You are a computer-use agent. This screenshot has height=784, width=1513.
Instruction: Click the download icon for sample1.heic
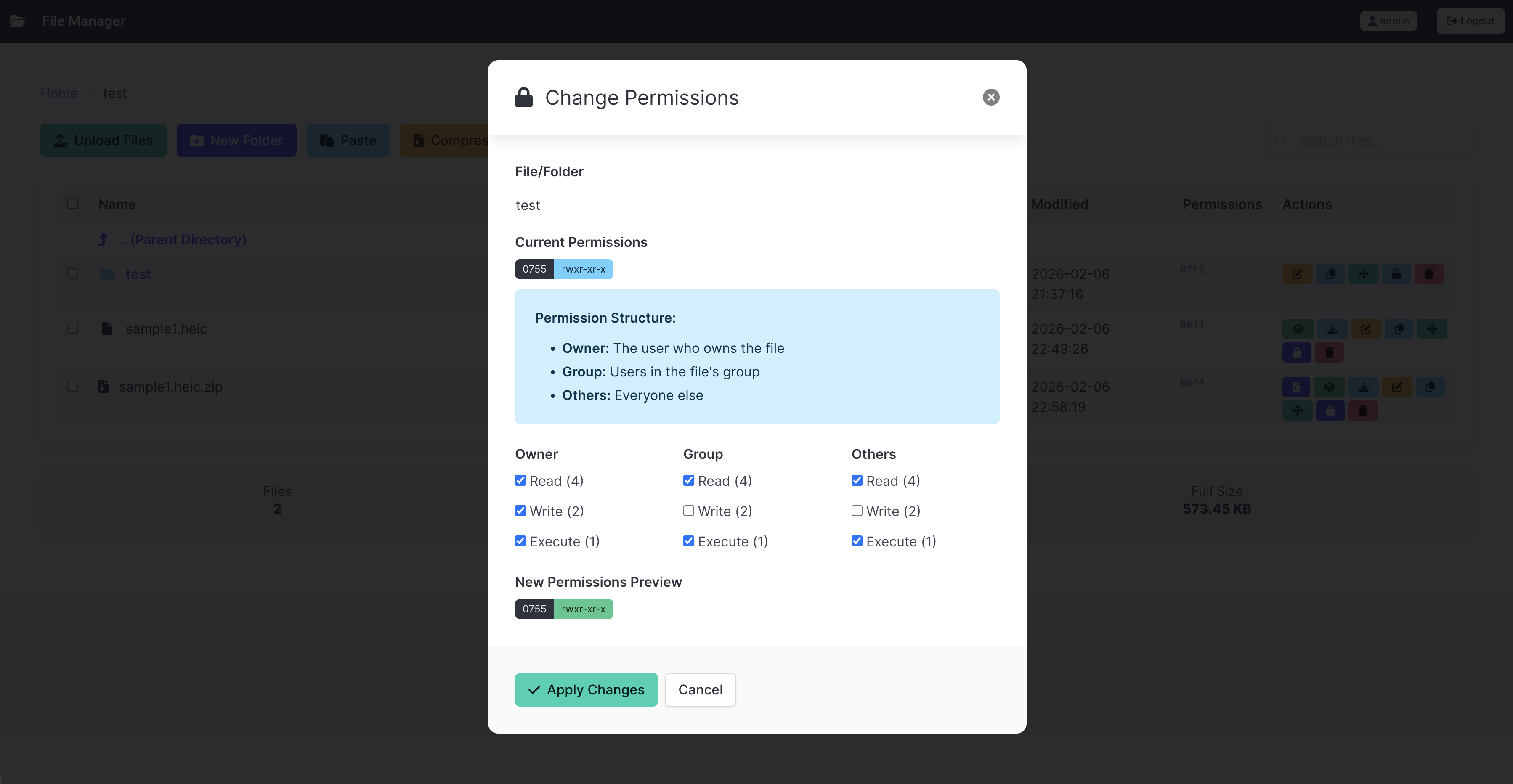1332,328
